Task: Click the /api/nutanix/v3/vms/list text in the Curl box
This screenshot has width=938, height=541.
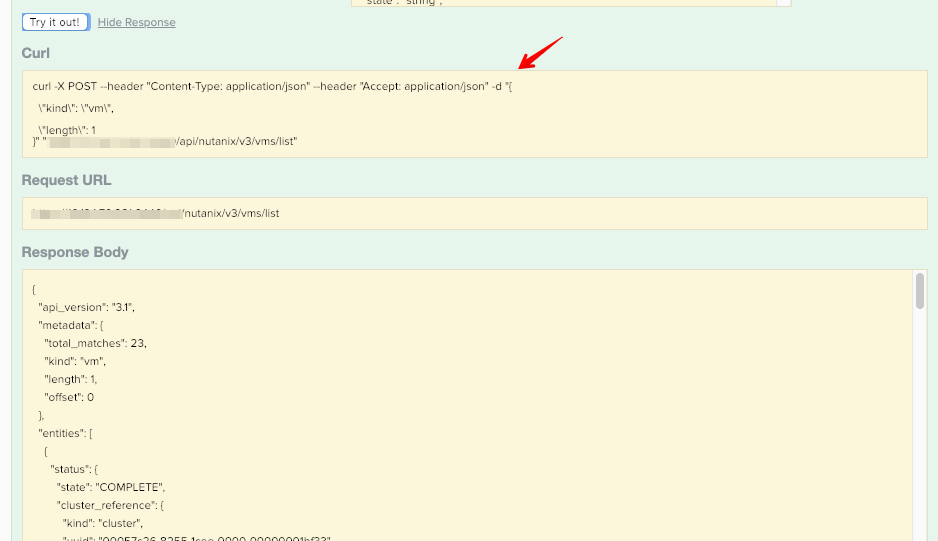Action: (236, 141)
